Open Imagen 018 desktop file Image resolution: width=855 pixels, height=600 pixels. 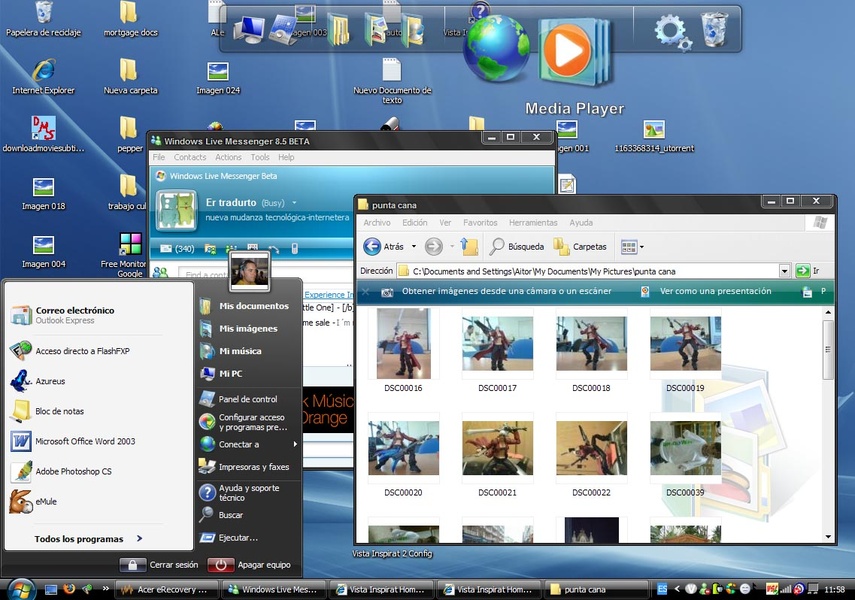tap(43, 194)
